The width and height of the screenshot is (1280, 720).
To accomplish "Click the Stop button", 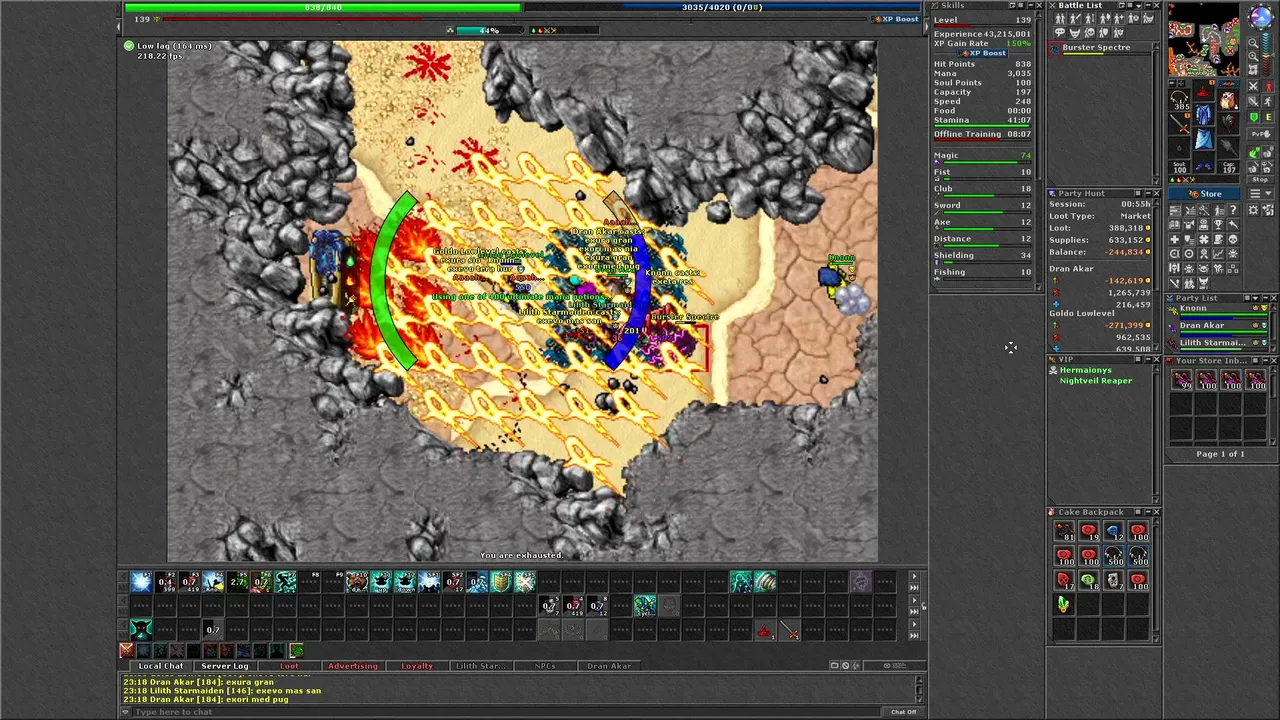I will (x=1261, y=180).
